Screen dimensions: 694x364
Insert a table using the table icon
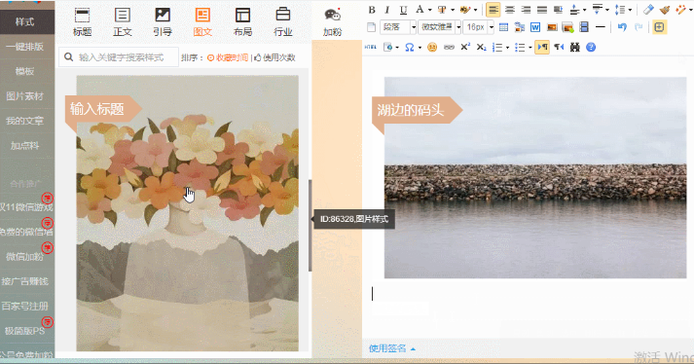pos(503,27)
